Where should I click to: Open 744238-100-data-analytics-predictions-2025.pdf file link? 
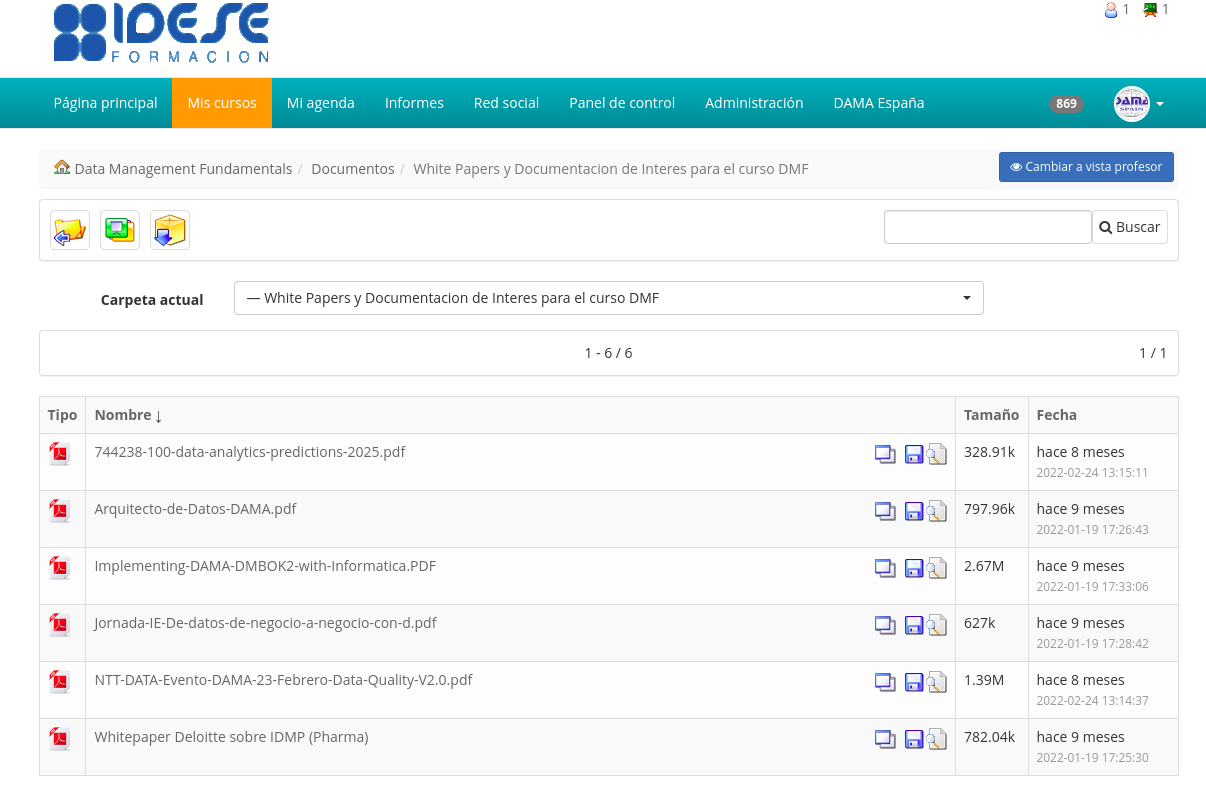[250, 452]
